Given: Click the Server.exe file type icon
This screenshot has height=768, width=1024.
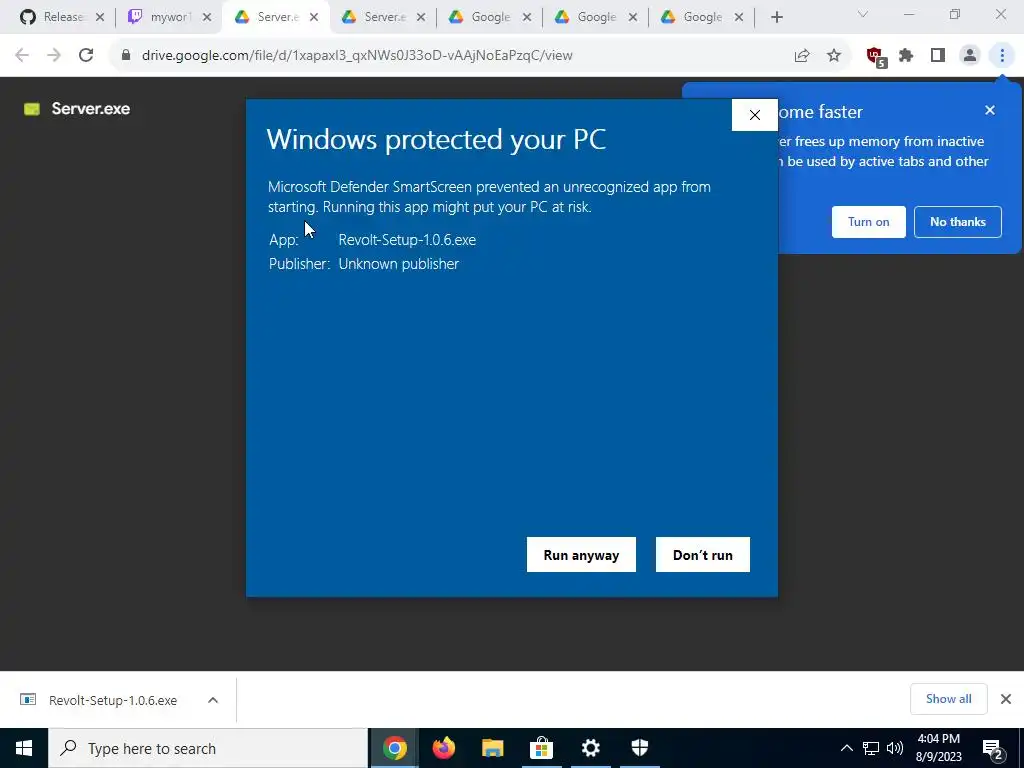Looking at the screenshot, I should [32, 109].
